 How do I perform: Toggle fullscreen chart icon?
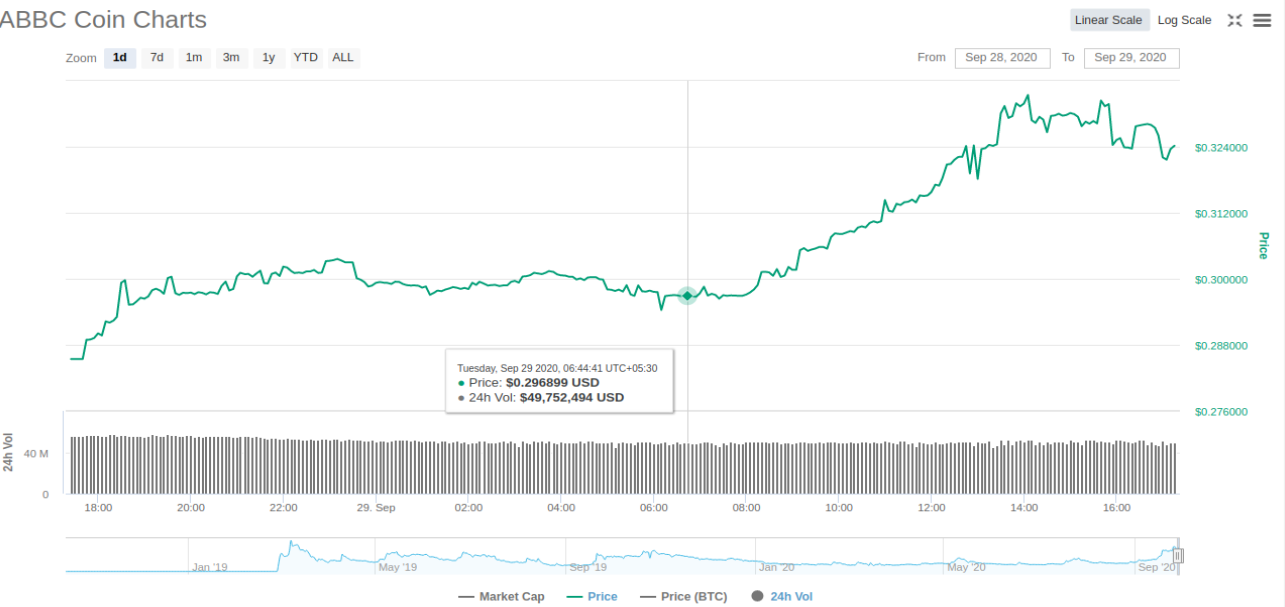pyautogui.click(x=1235, y=20)
